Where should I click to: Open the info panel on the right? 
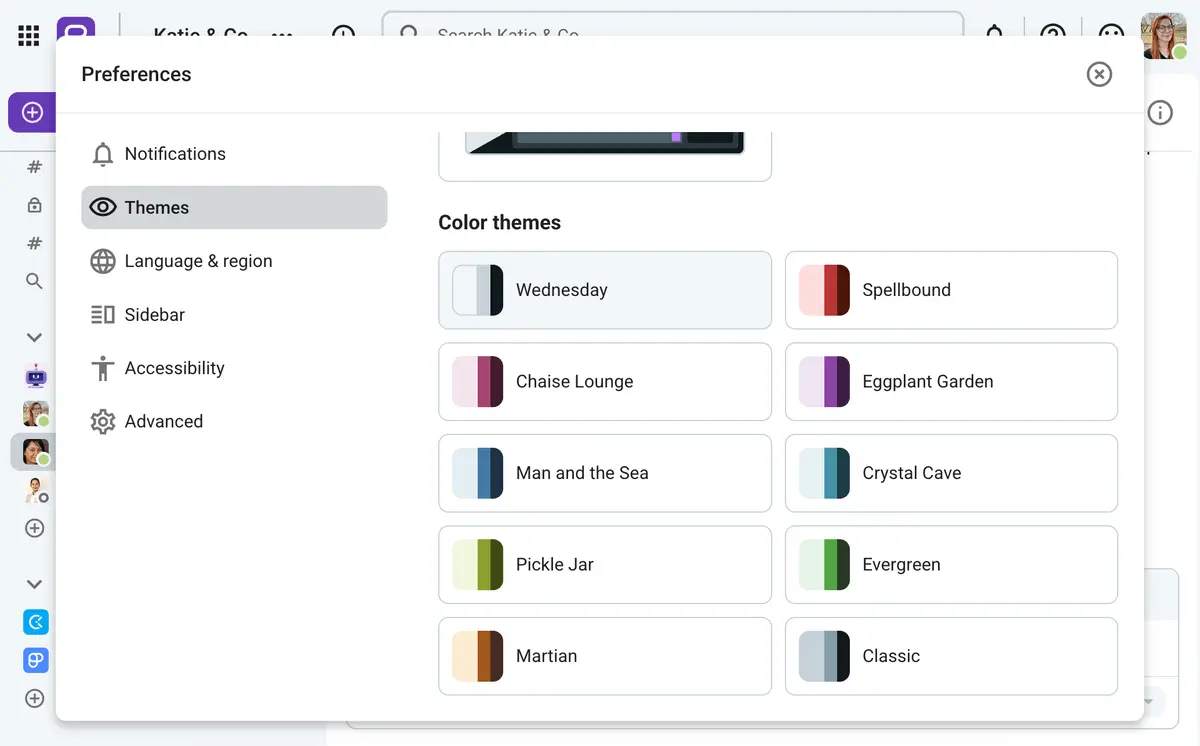pos(1160,112)
